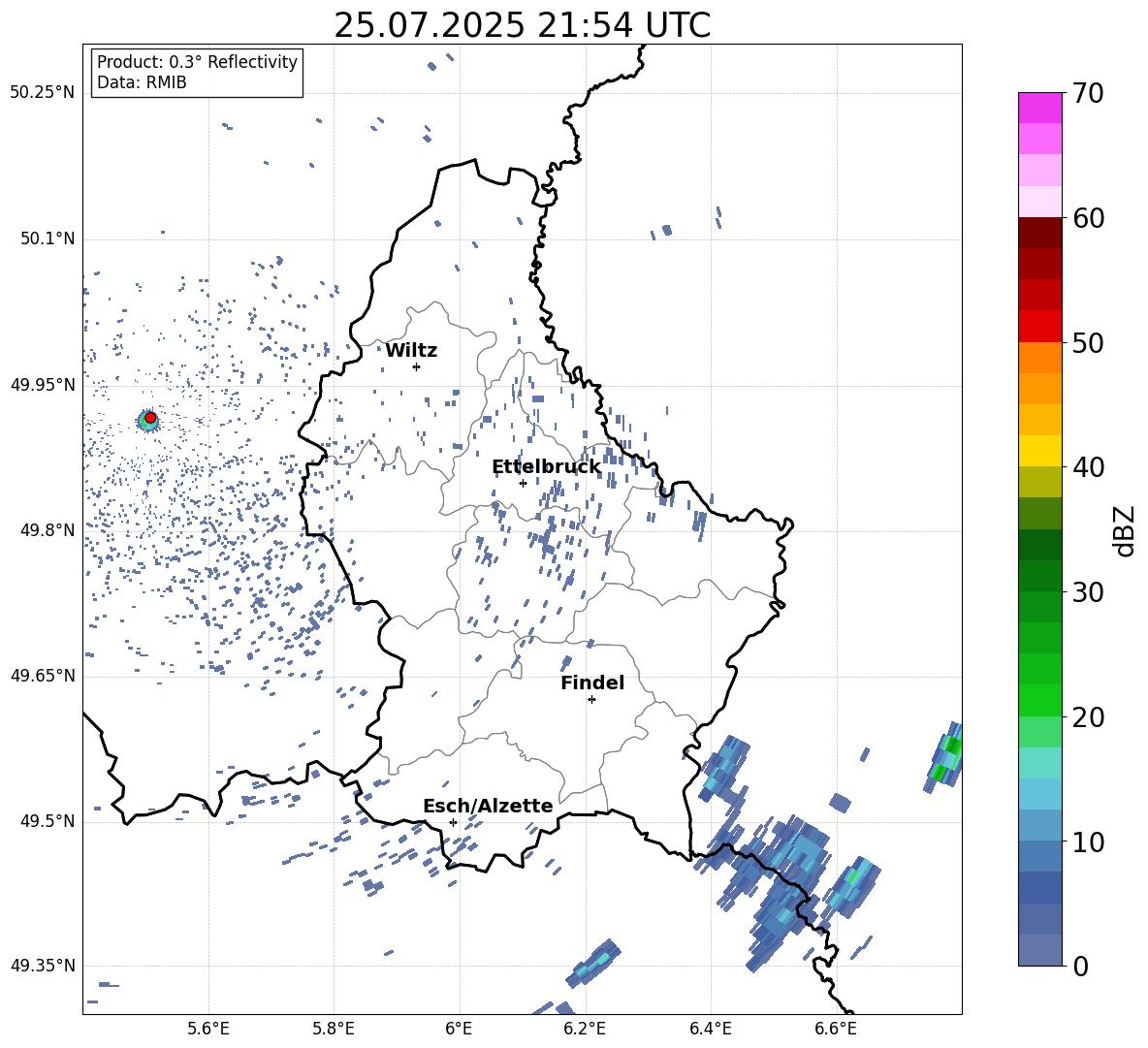Click the Data: RMIB text
This screenshot has height=1048, width=1148.
pos(142,82)
